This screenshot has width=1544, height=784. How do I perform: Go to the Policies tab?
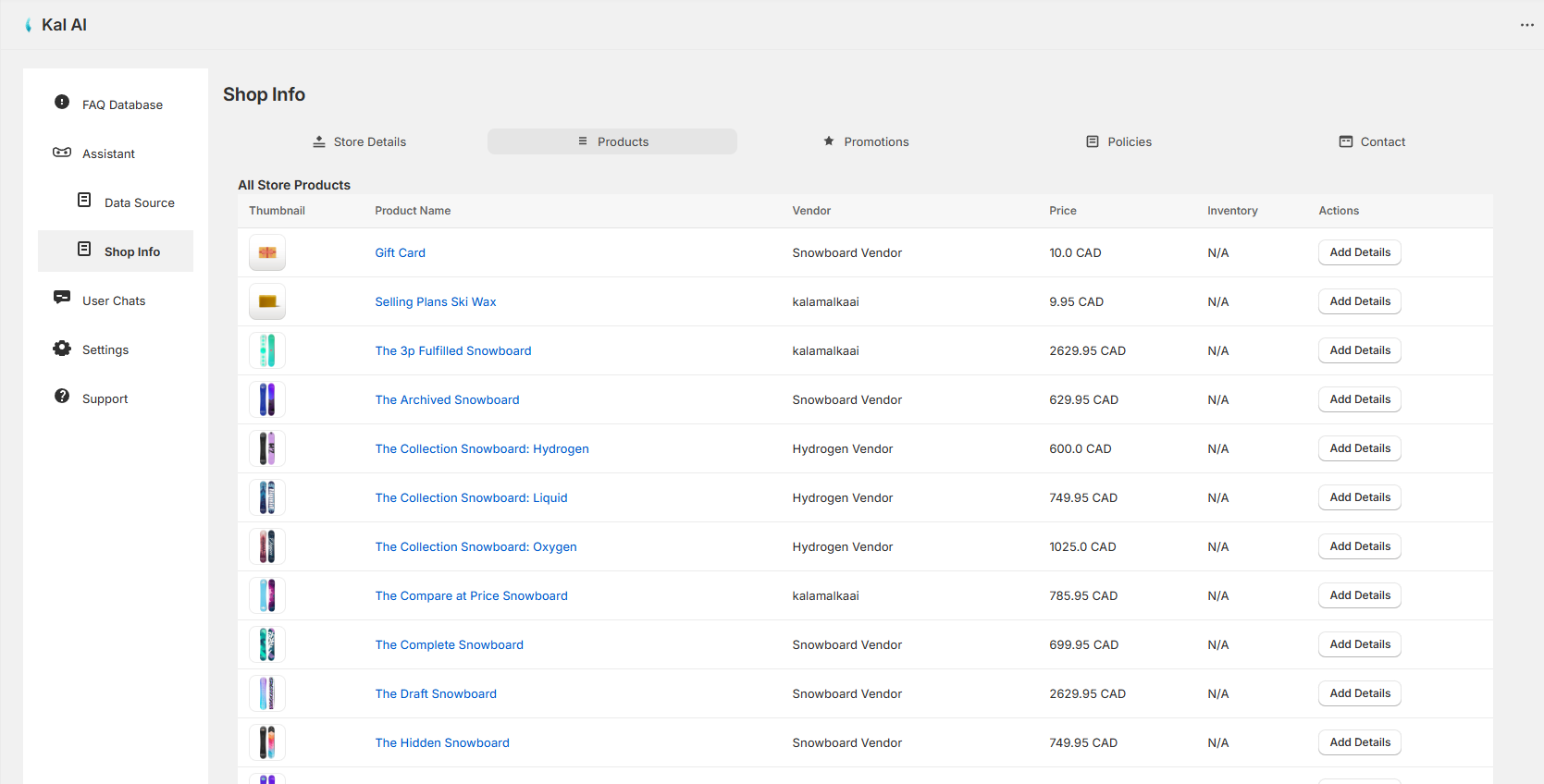pos(1118,141)
